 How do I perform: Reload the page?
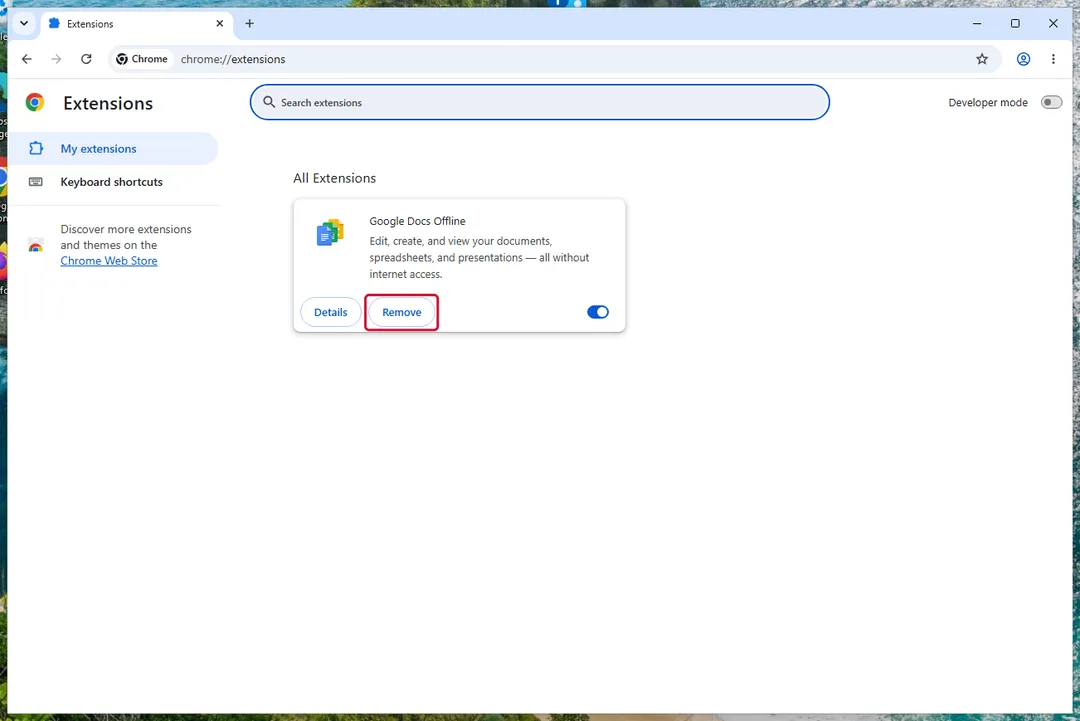tap(86, 59)
